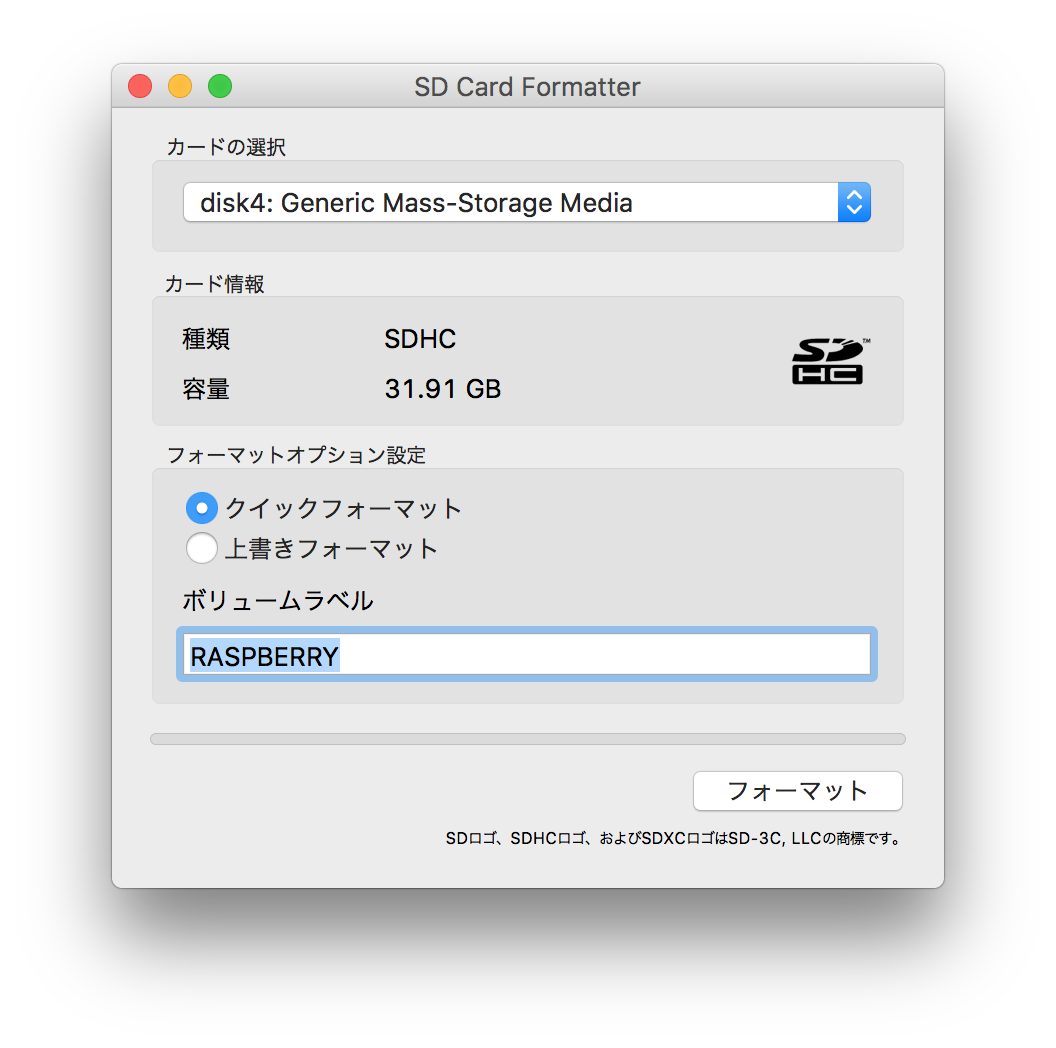Select the 上書きフォーマット radio option
This screenshot has width=1056, height=1048.
coord(201,548)
